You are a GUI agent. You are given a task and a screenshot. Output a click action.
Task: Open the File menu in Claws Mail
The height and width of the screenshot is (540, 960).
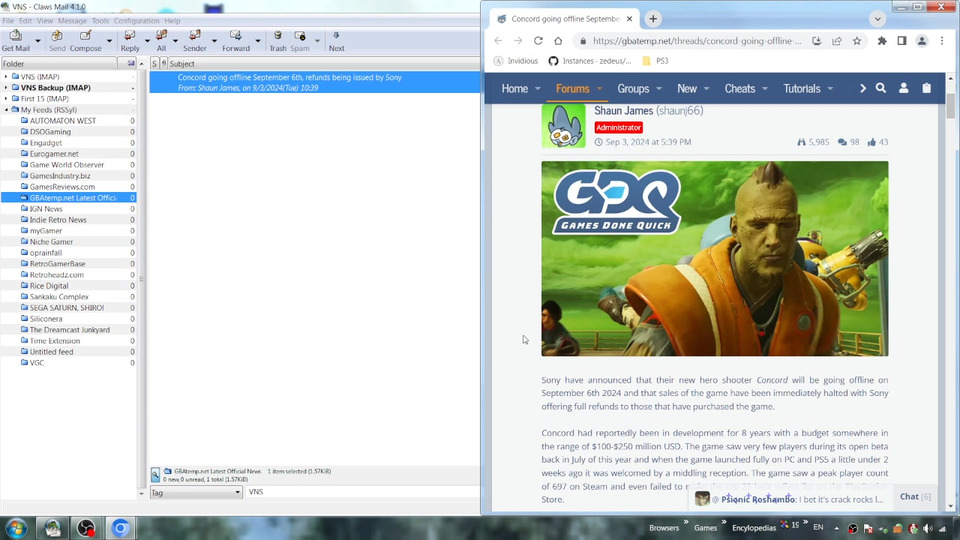8,21
